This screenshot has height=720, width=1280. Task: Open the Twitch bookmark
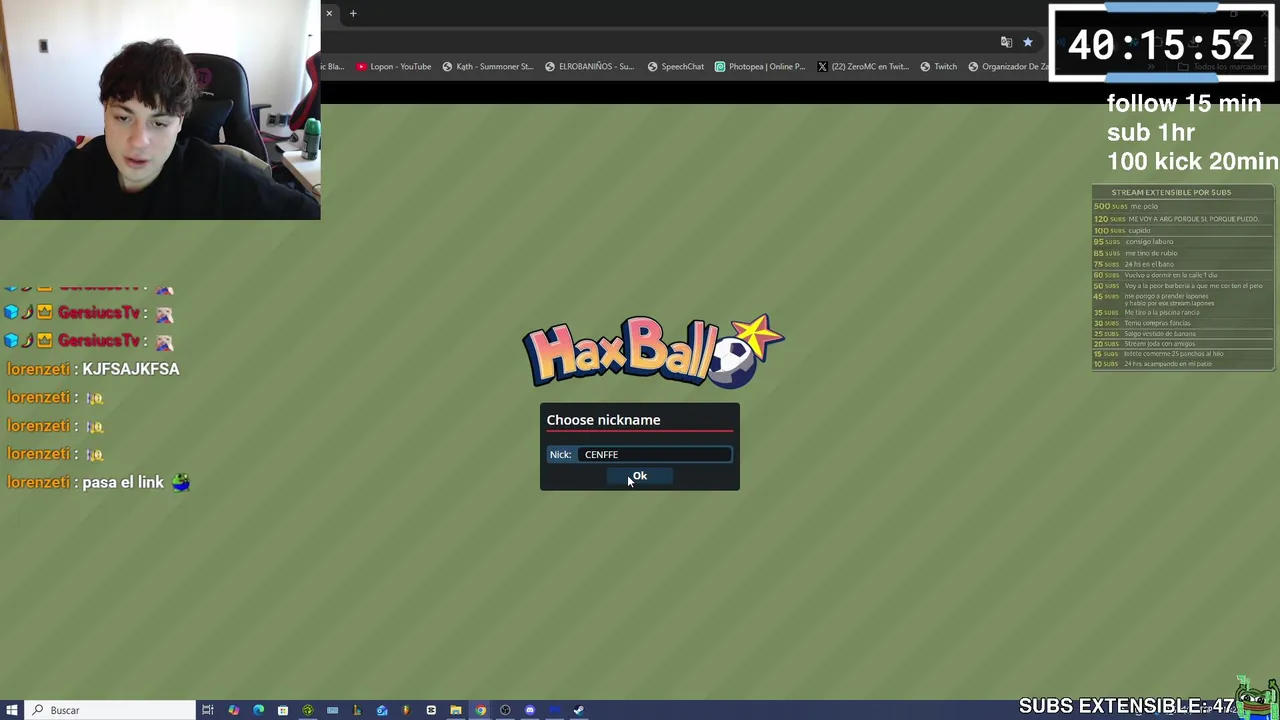click(938, 66)
